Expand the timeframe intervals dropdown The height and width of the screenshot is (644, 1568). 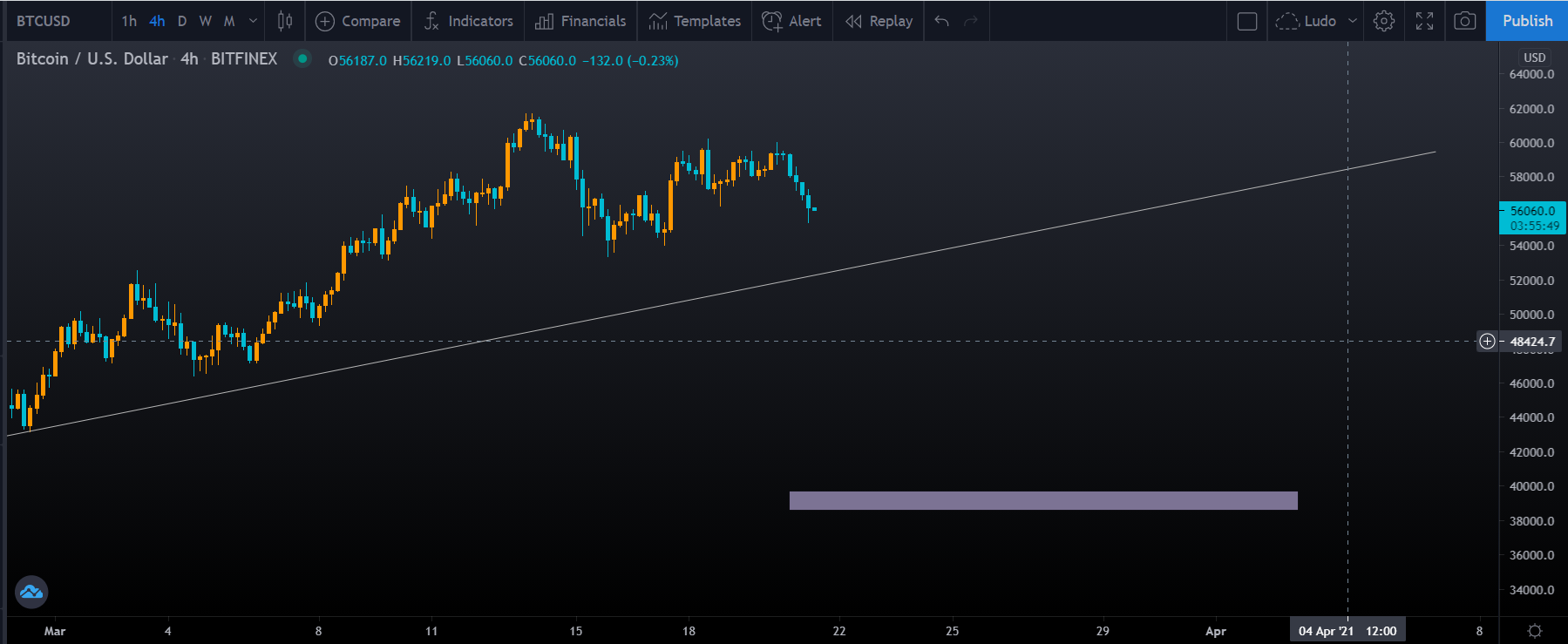[x=253, y=21]
